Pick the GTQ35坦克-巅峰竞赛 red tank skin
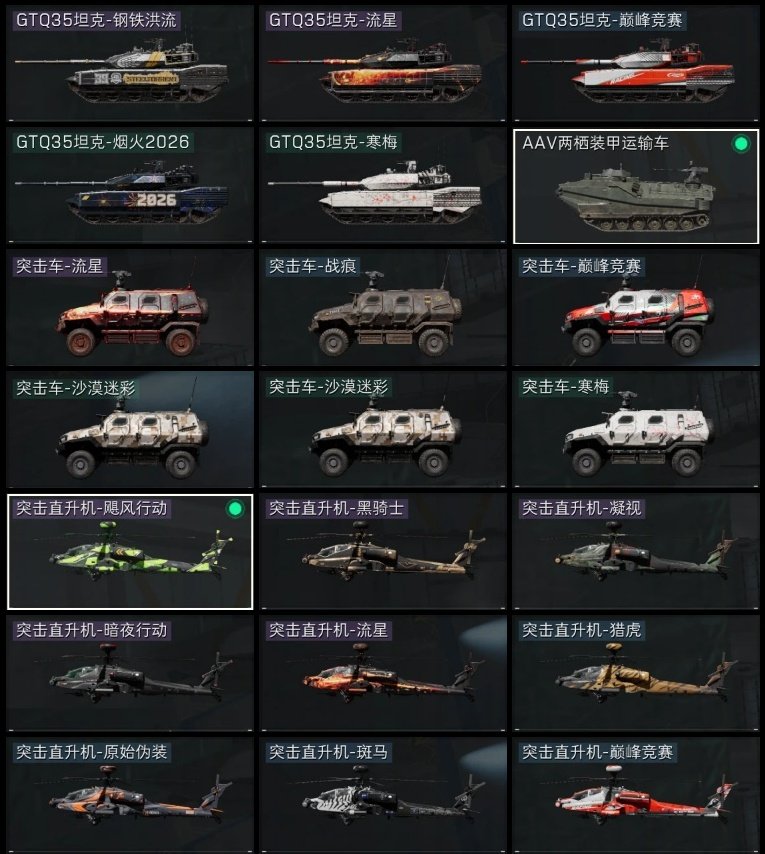The height and width of the screenshot is (854, 765). point(635,63)
